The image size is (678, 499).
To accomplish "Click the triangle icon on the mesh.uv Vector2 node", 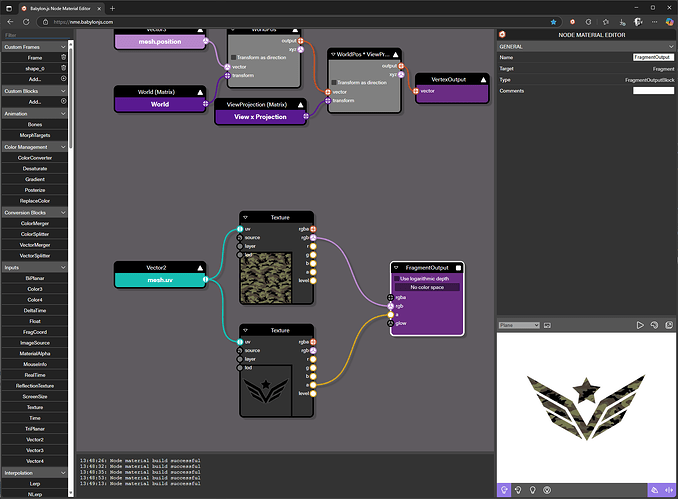I will pos(200,268).
